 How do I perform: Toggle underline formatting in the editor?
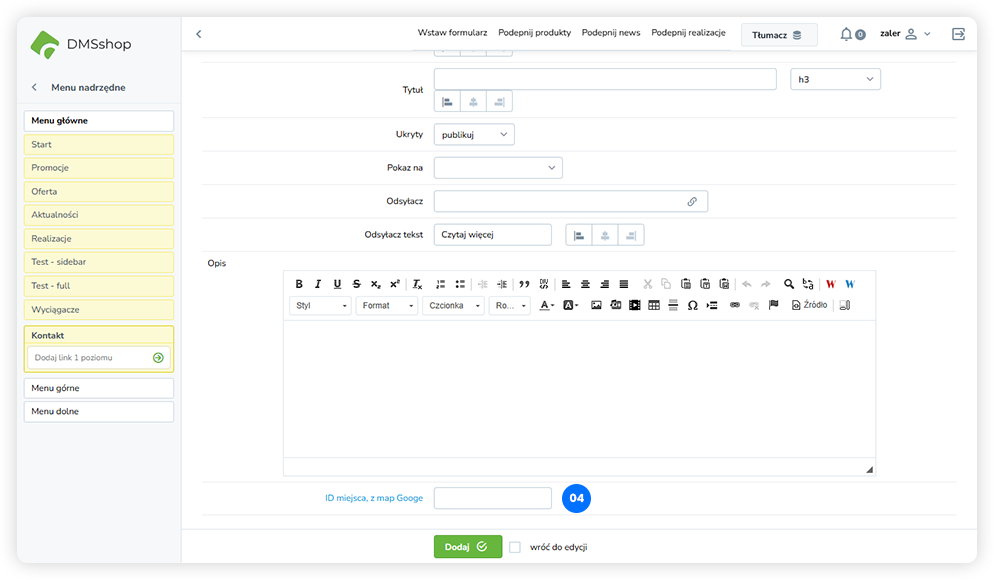click(x=337, y=284)
